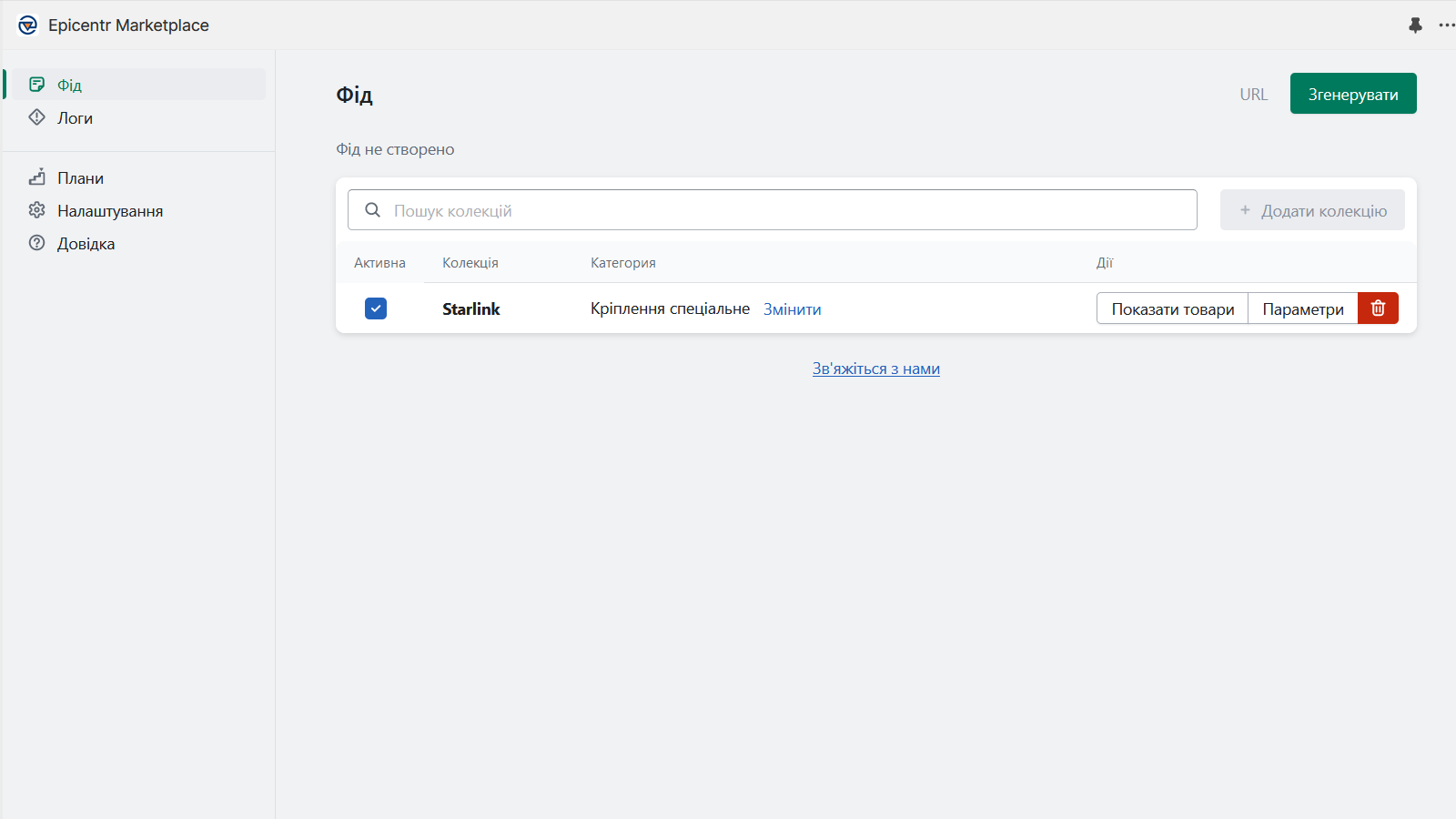Go to the Плани section
This screenshot has height=819, width=1456.
pyautogui.click(x=80, y=178)
